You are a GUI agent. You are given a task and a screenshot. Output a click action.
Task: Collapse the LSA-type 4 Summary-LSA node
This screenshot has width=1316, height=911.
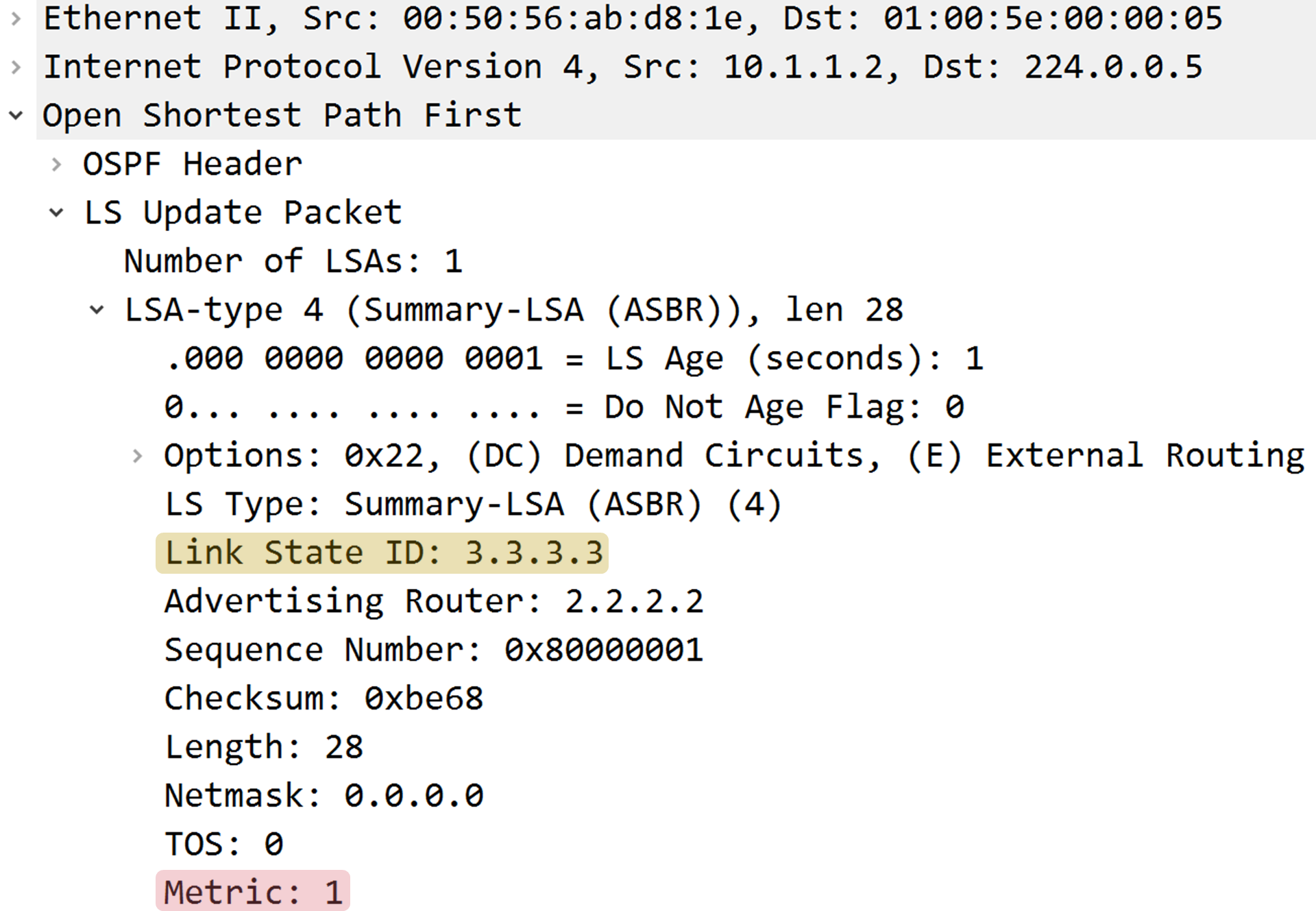97,310
